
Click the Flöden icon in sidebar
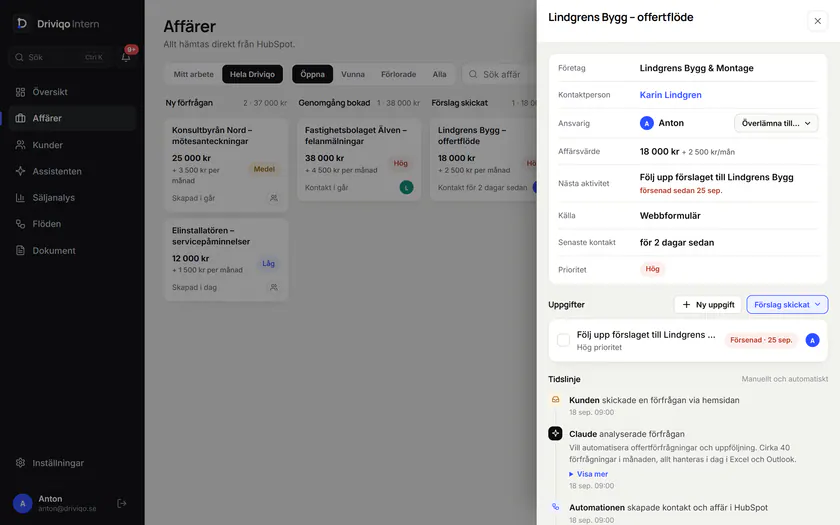point(20,224)
